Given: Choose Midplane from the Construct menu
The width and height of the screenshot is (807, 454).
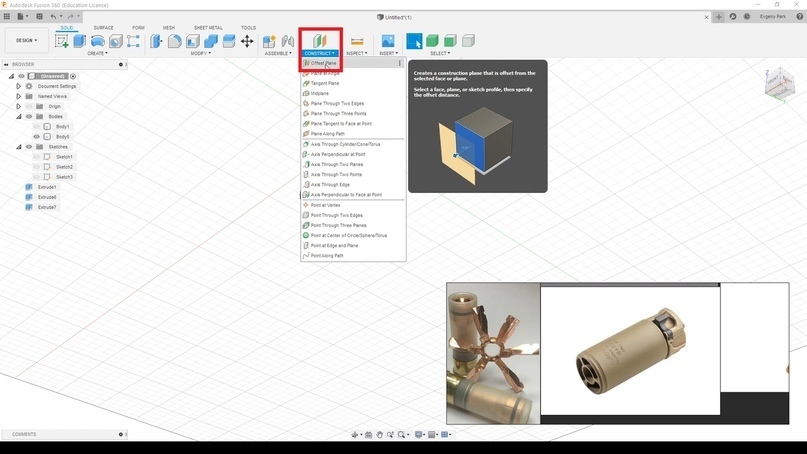Looking at the screenshot, I should 320,94.
